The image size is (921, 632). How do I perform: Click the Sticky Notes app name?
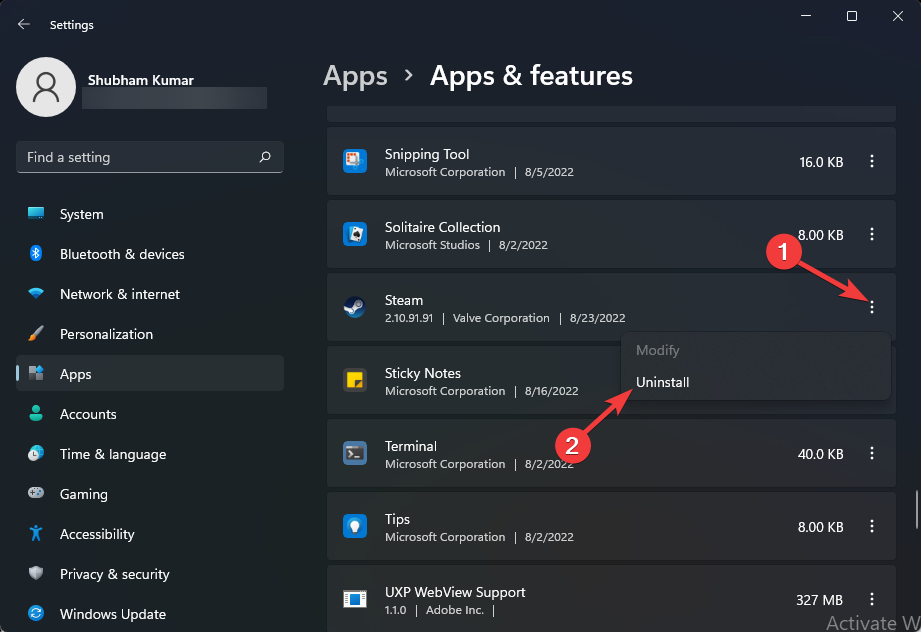tap(422, 373)
